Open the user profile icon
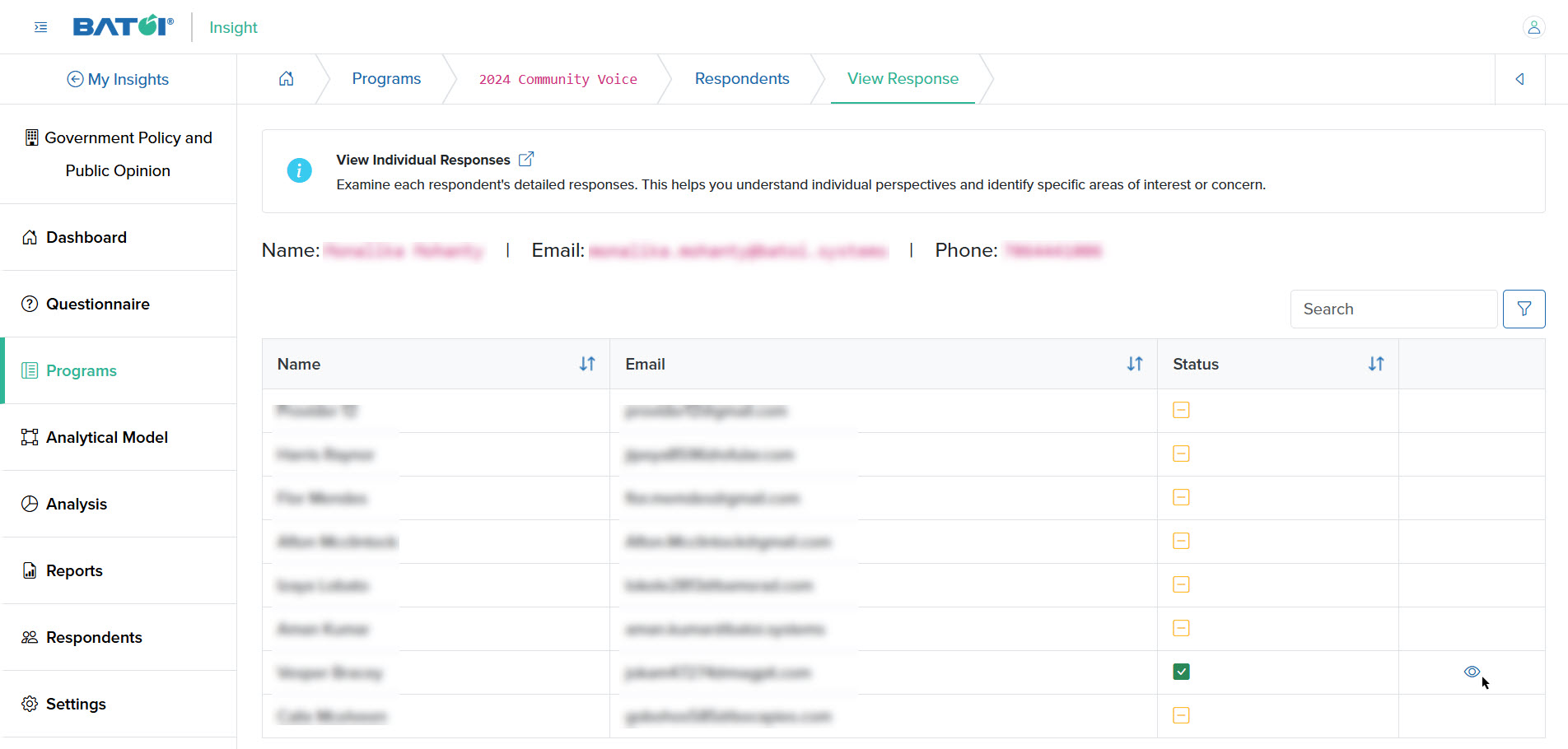The image size is (1568, 749). pos(1533,27)
